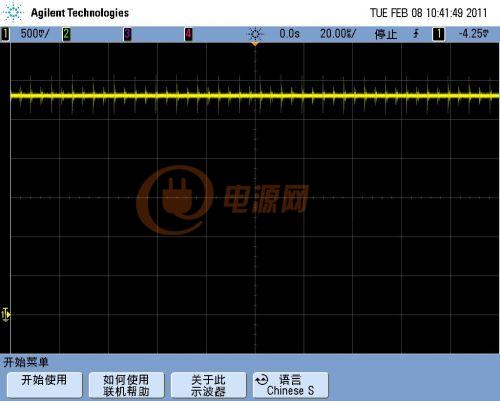The width and height of the screenshot is (500, 401).
Task: Click the 停止 run status indicator
Action: (386, 34)
